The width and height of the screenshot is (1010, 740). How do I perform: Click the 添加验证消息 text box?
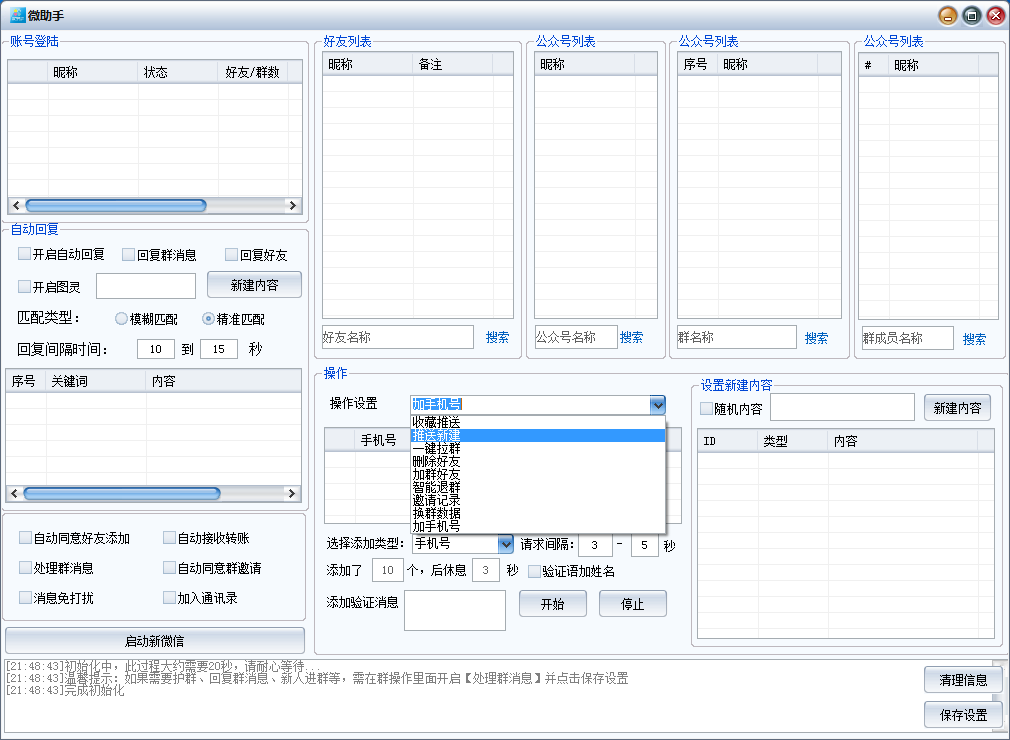(x=455, y=610)
